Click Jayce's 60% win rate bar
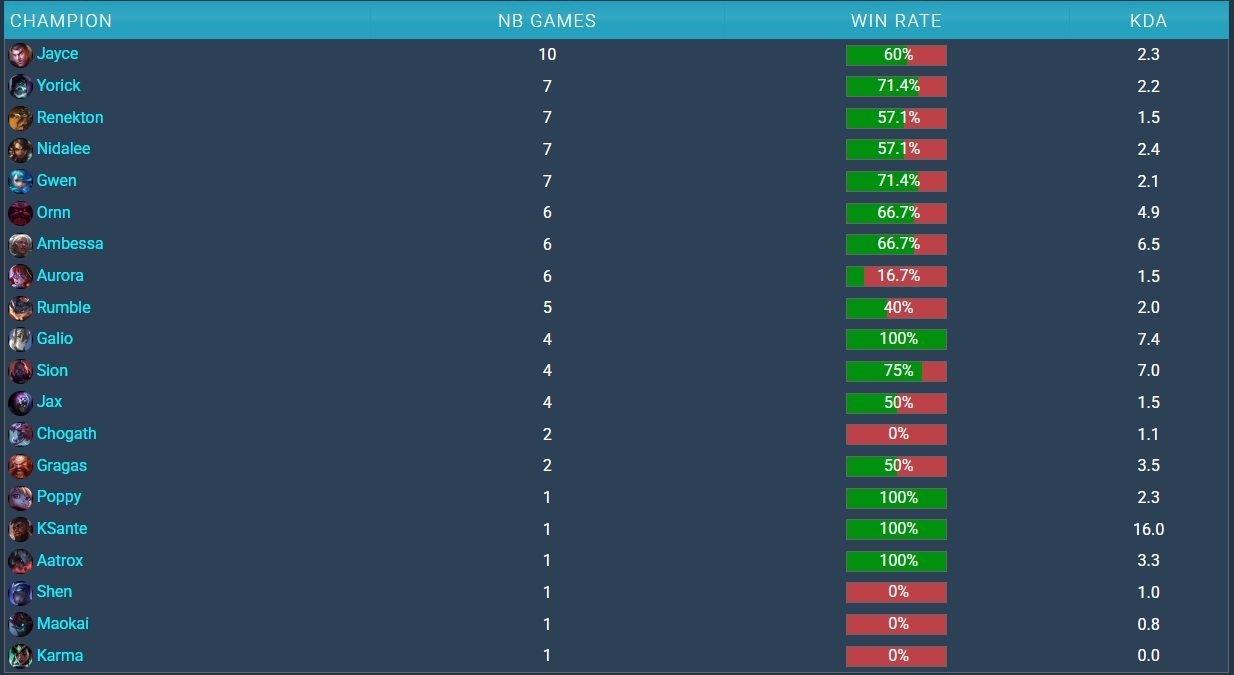Viewport: 1234px width, 675px height. coord(896,55)
